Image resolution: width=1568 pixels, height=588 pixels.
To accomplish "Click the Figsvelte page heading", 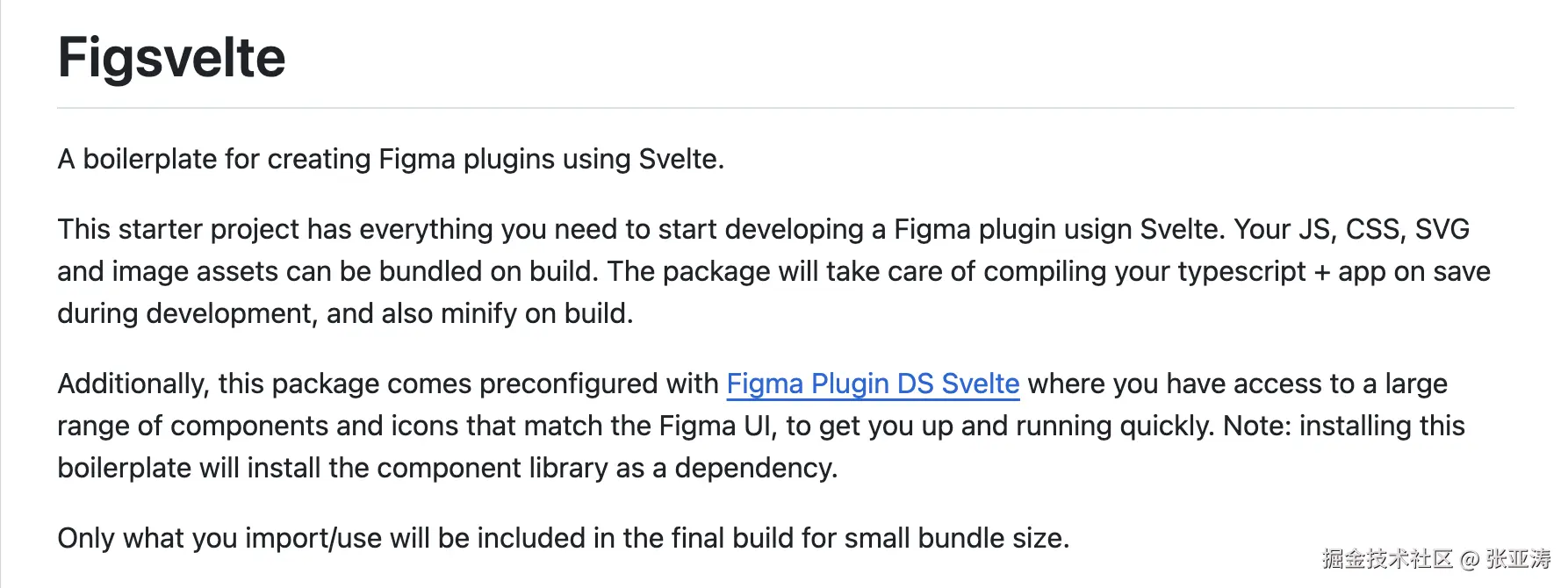I will [172, 58].
